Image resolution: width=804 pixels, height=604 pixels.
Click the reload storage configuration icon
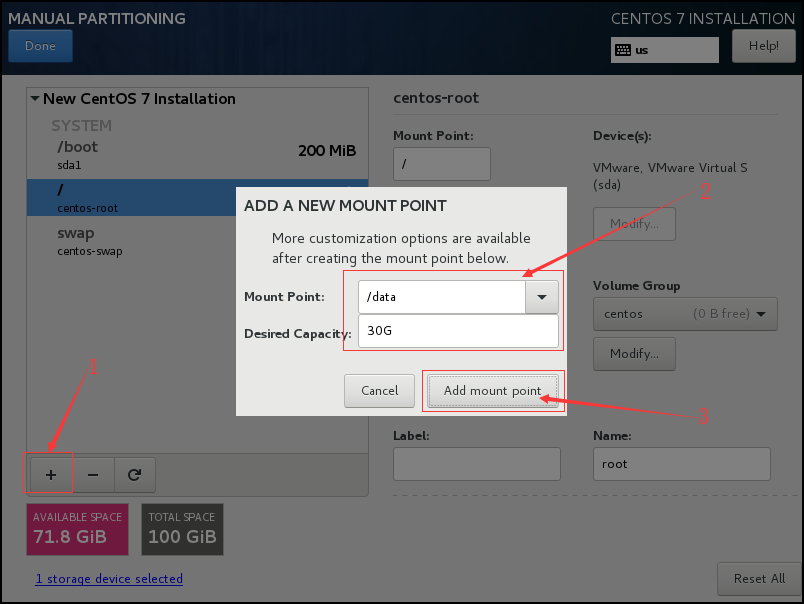(134, 475)
